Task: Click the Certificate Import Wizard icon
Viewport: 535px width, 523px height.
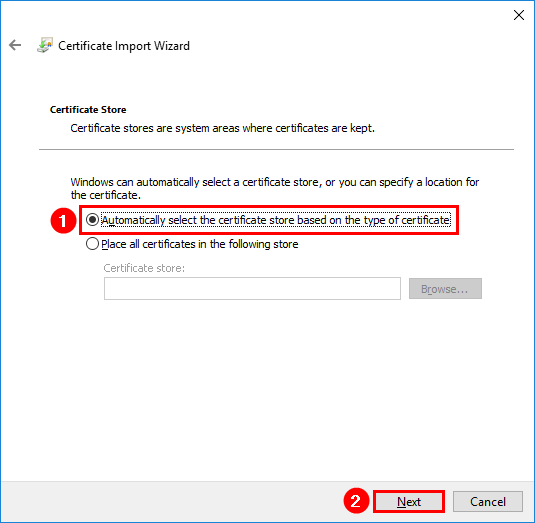Action: pos(45,45)
